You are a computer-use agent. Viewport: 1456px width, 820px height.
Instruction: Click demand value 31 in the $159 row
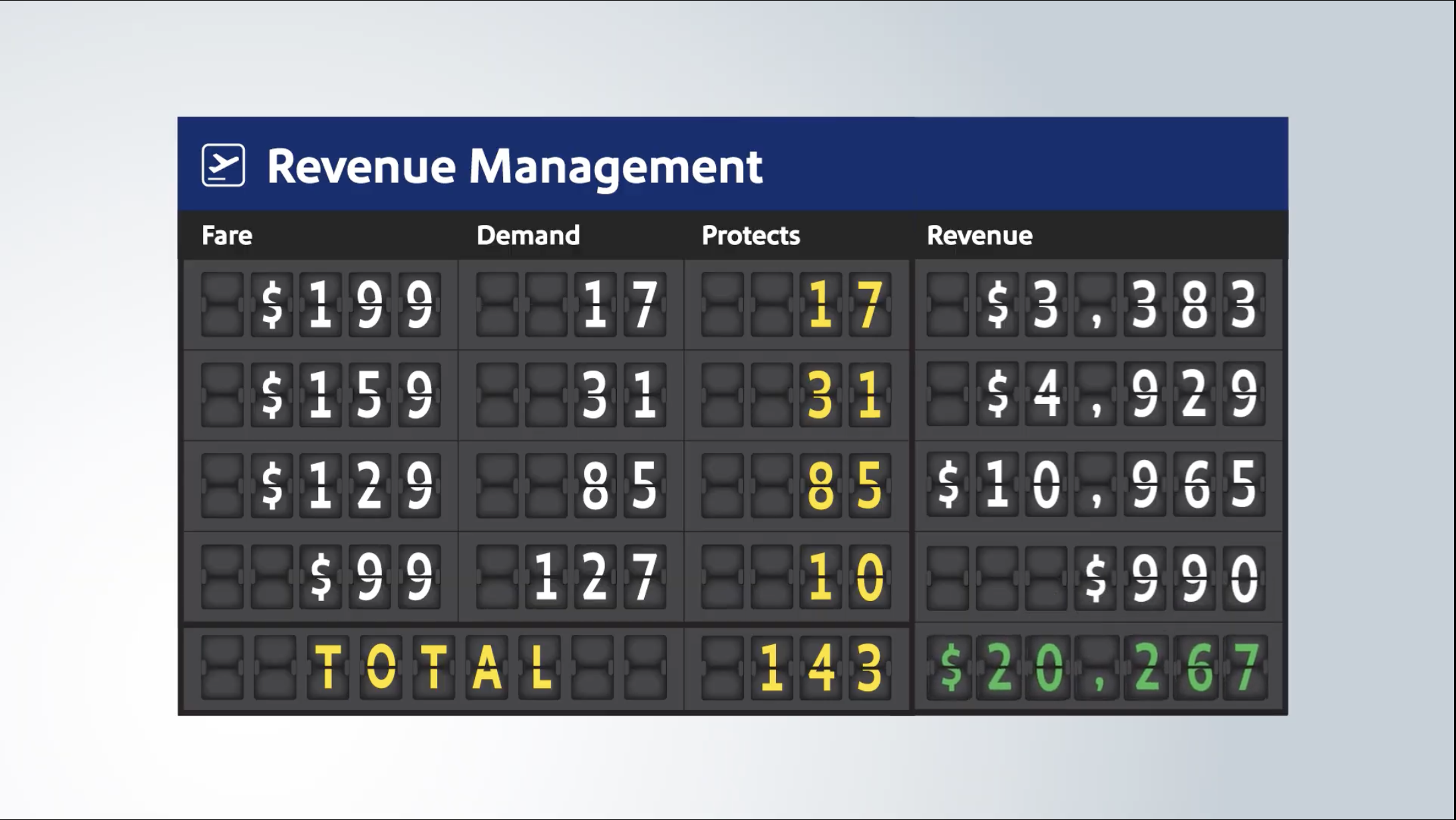pos(620,395)
